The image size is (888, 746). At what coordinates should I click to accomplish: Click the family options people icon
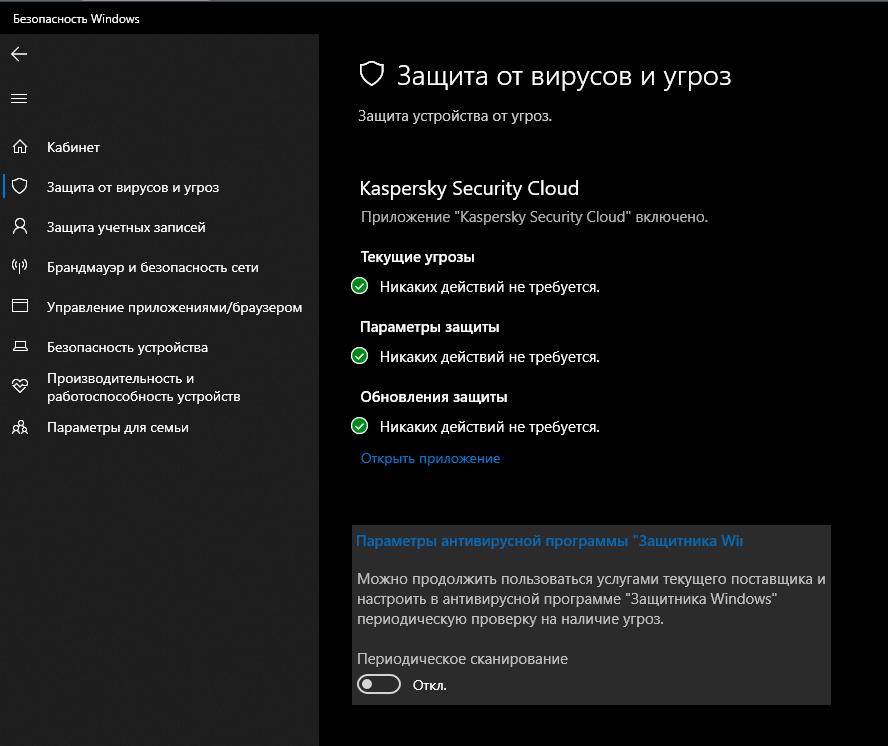[20, 427]
